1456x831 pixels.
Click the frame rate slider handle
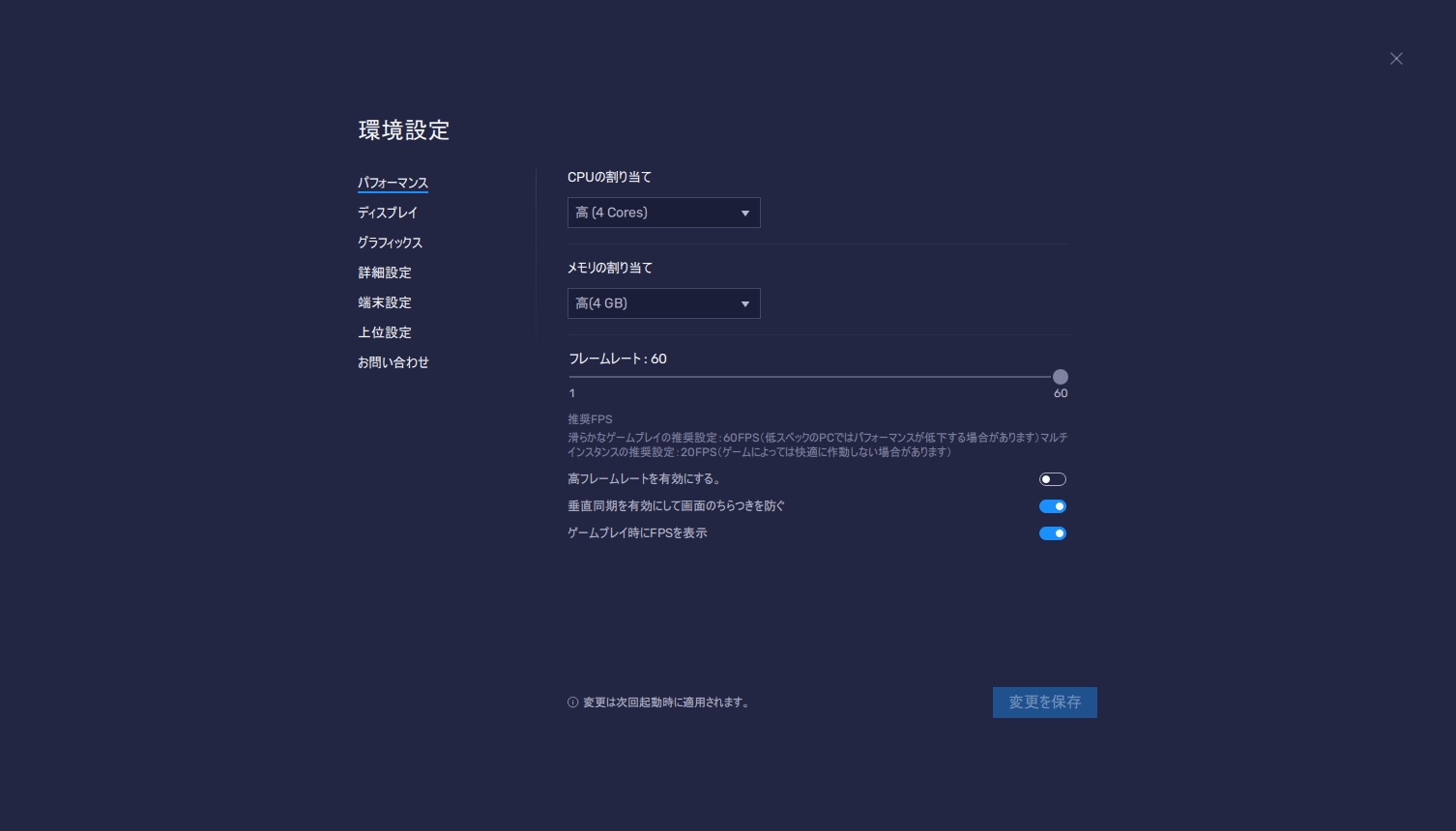1060,377
